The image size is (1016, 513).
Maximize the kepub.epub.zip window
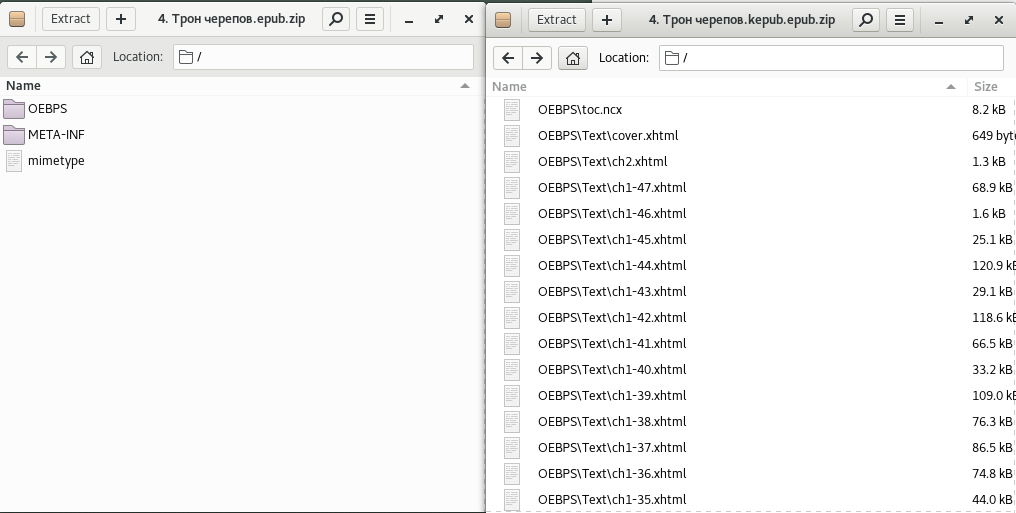pyautogui.click(x=969, y=20)
